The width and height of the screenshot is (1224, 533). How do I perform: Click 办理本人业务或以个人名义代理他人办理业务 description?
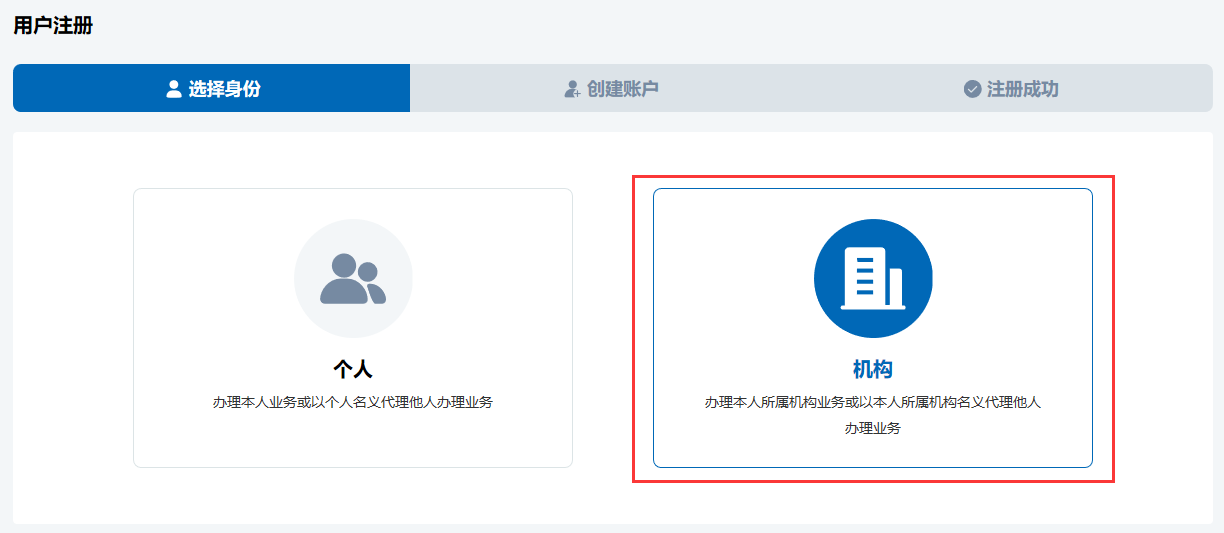(353, 402)
